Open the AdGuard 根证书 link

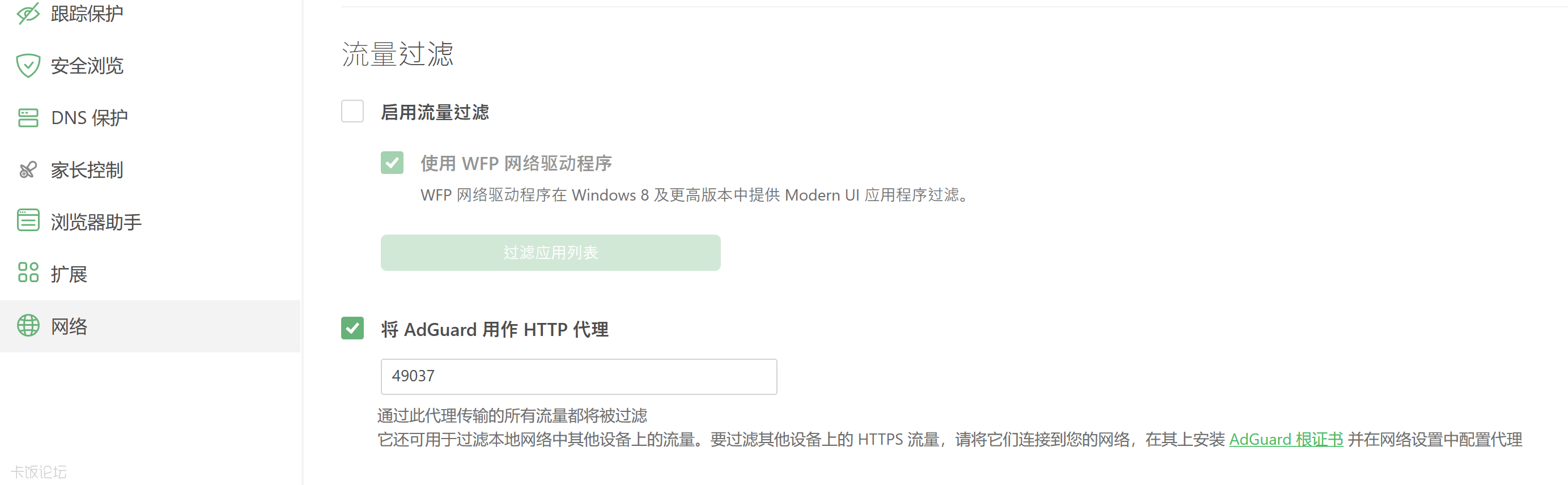coord(1286,439)
